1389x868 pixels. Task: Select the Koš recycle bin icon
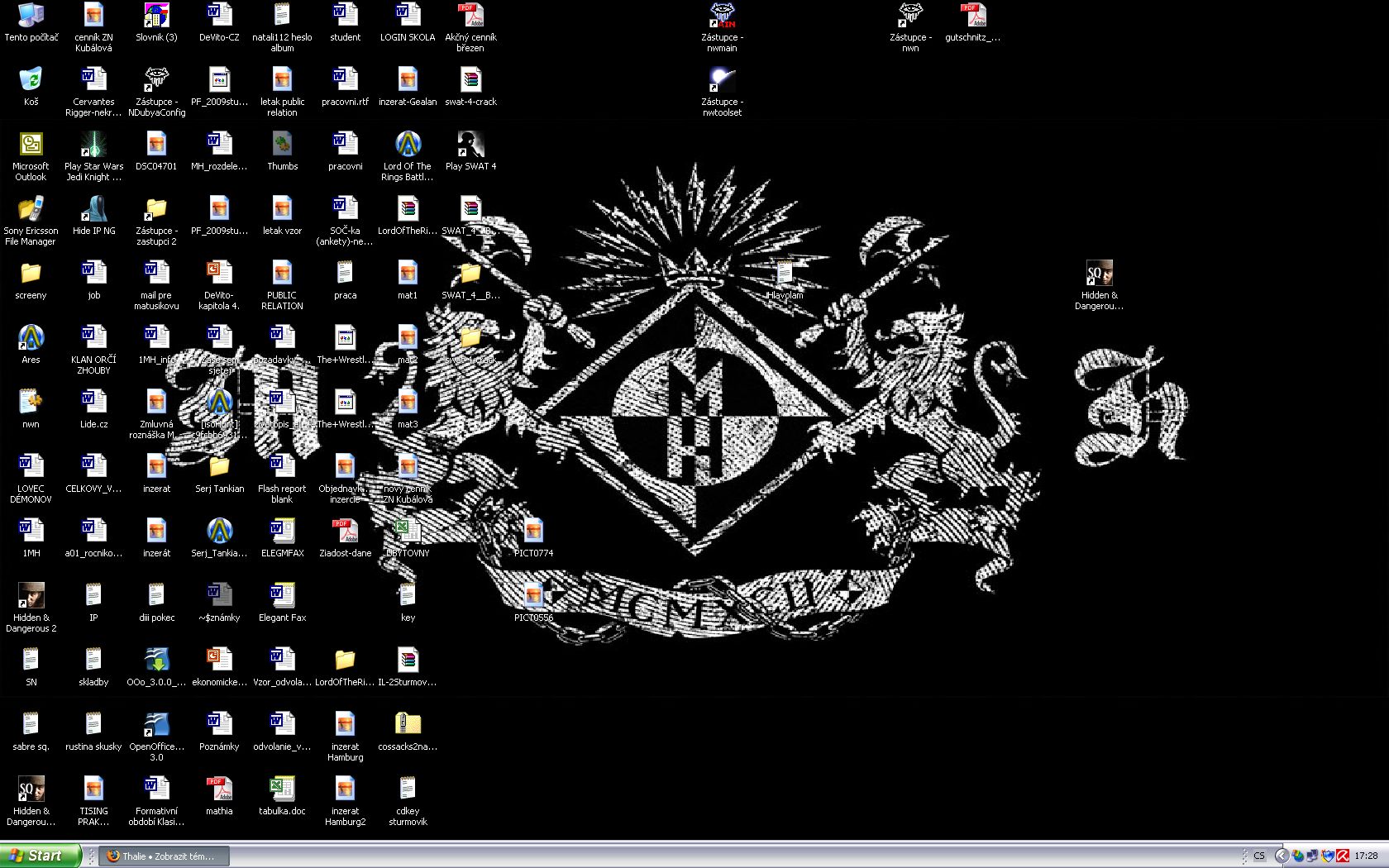click(31, 80)
